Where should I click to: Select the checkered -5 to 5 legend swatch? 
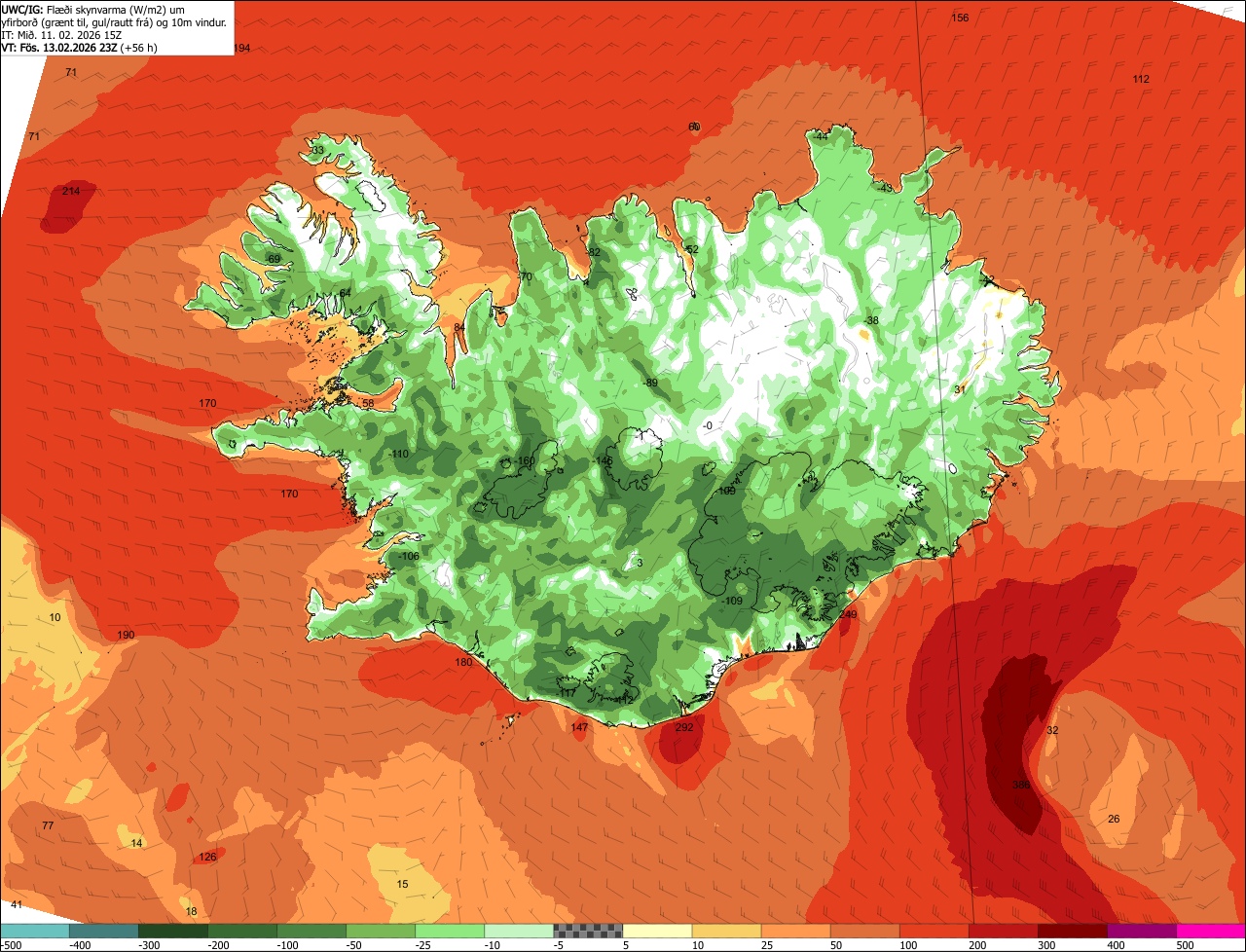(588, 931)
